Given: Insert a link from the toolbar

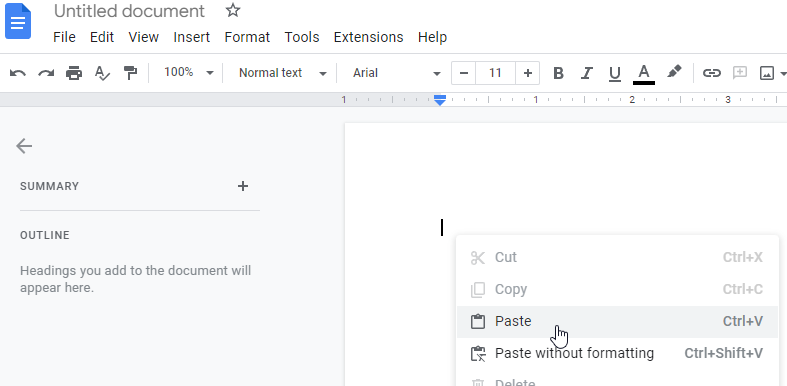Looking at the screenshot, I should point(711,73).
